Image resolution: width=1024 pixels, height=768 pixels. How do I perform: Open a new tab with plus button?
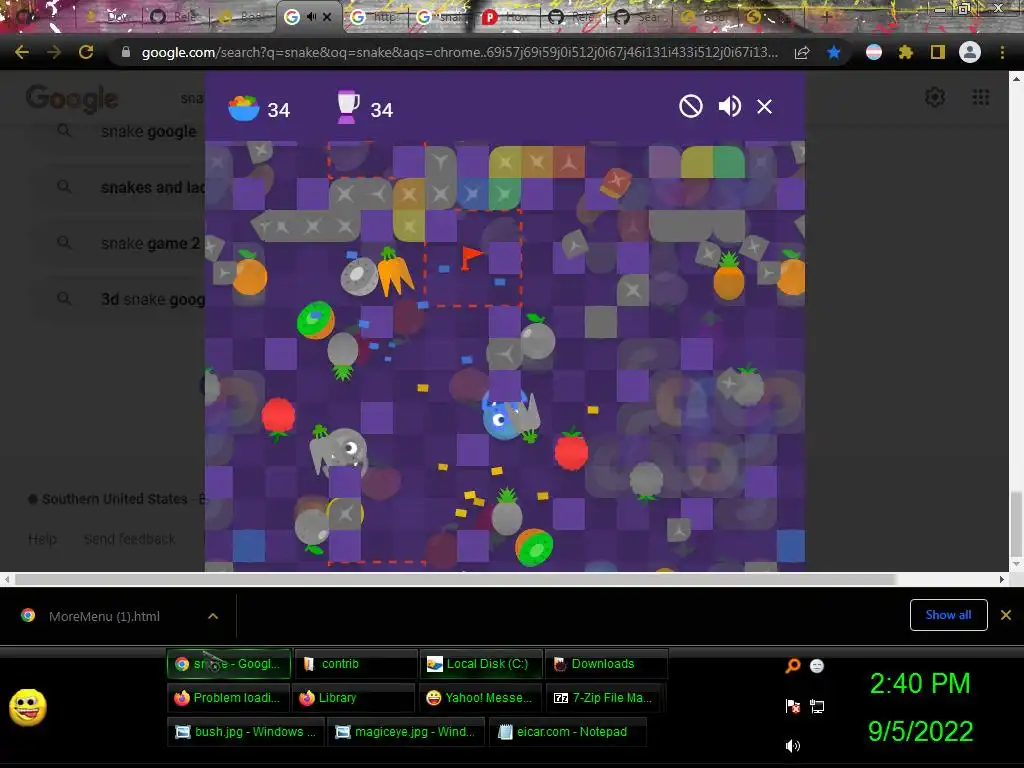pyautogui.click(x=826, y=17)
